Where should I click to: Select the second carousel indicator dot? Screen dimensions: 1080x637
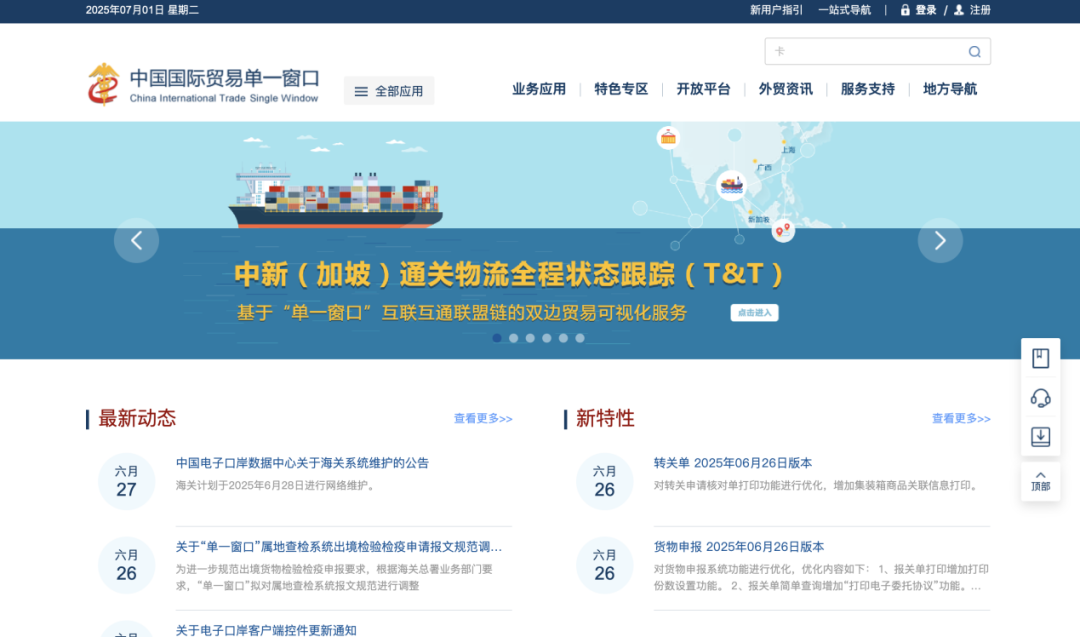coord(513,338)
